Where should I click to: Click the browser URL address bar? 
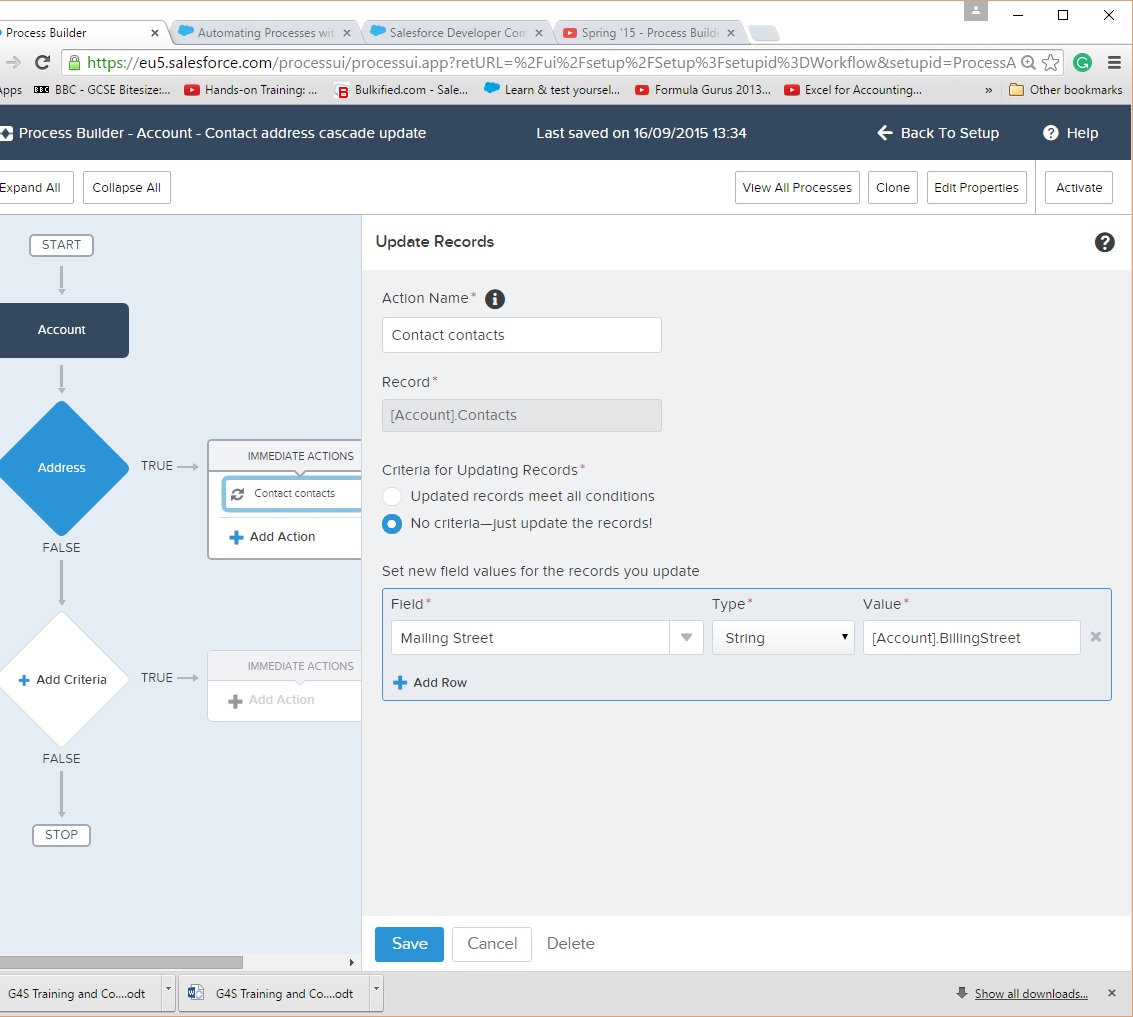tap(551, 63)
